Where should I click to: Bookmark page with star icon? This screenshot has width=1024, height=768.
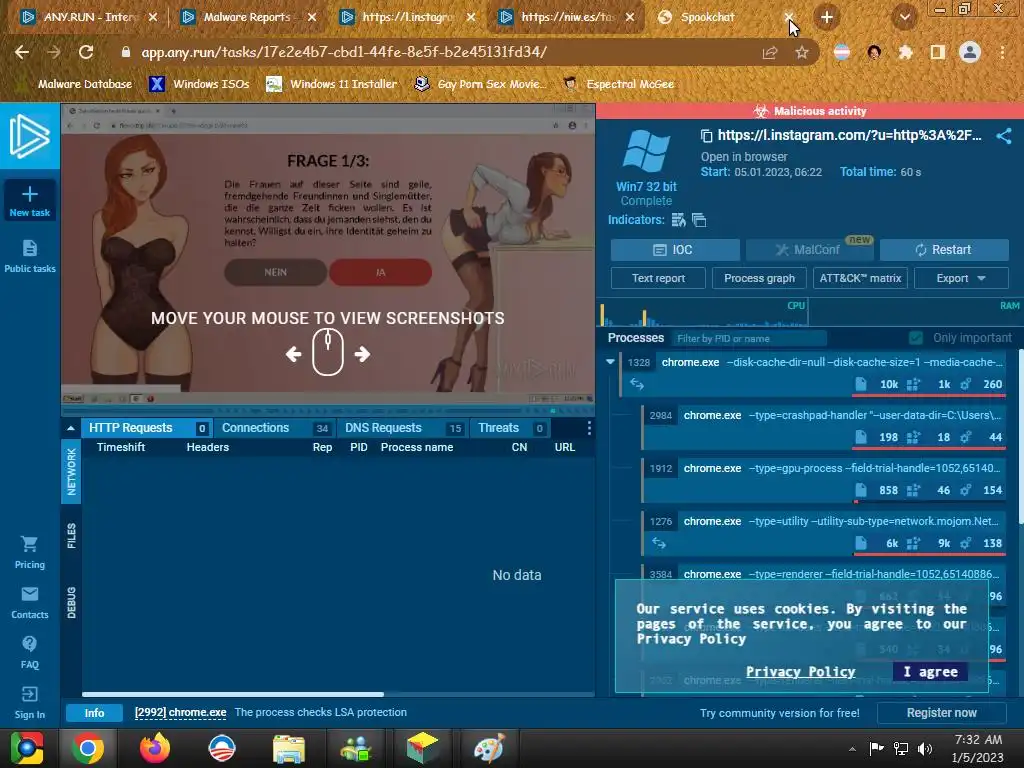coord(802,52)
